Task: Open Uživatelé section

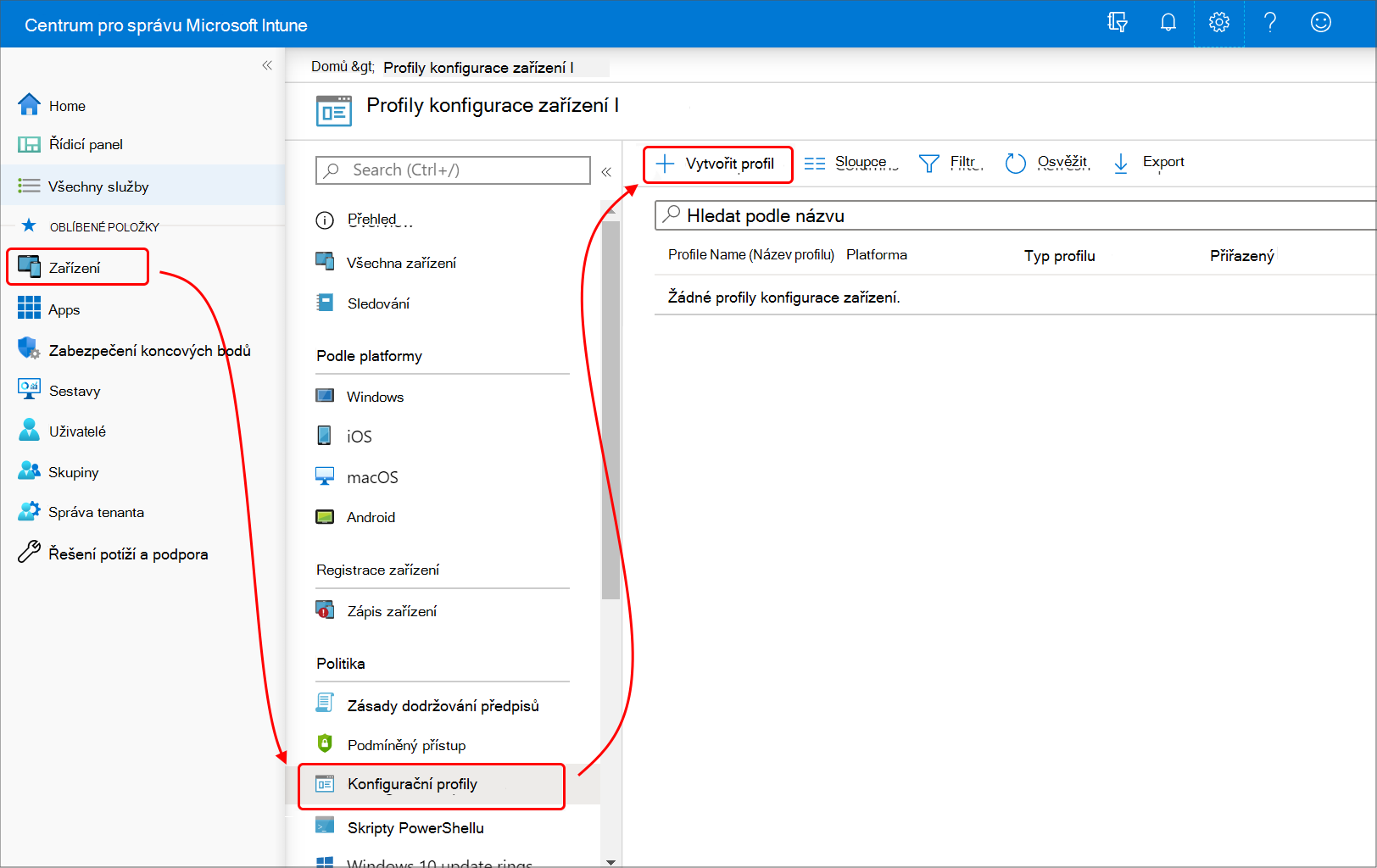Action: click(x=77, y=431)
